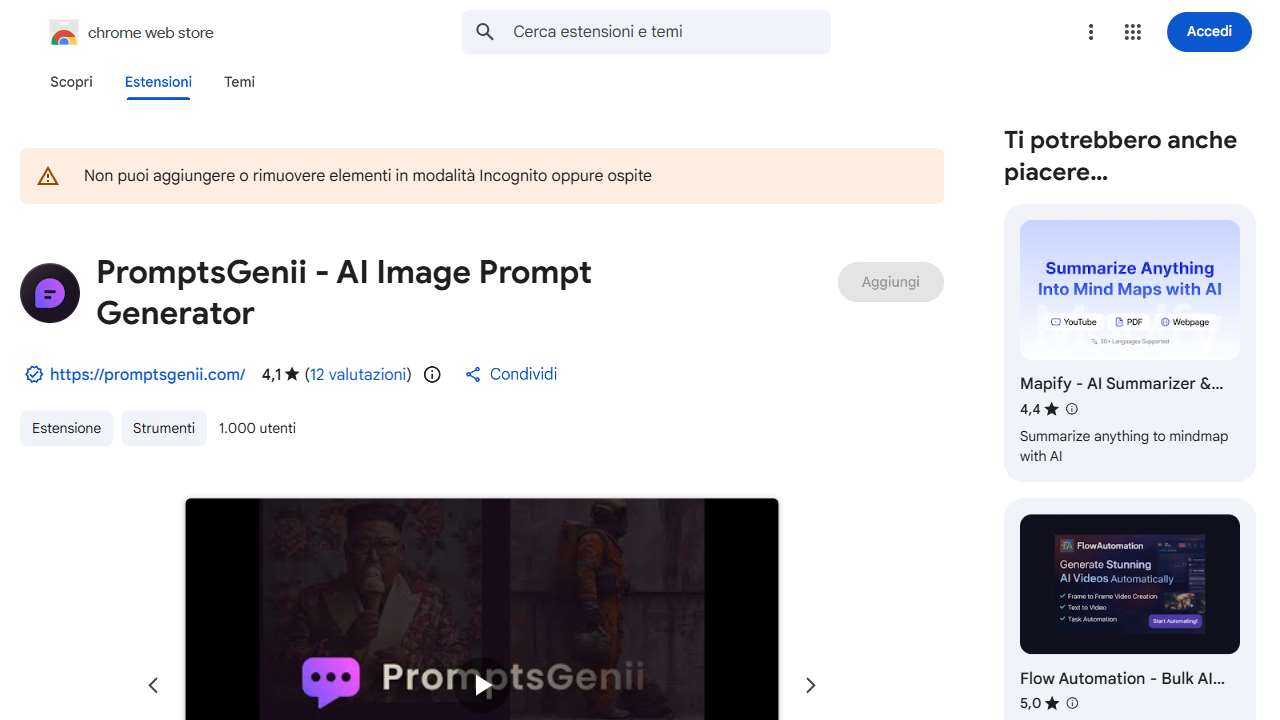Click the Accedi sign-in button
The width and height of the screenshot is (1280, 720).
(1209, 32)
